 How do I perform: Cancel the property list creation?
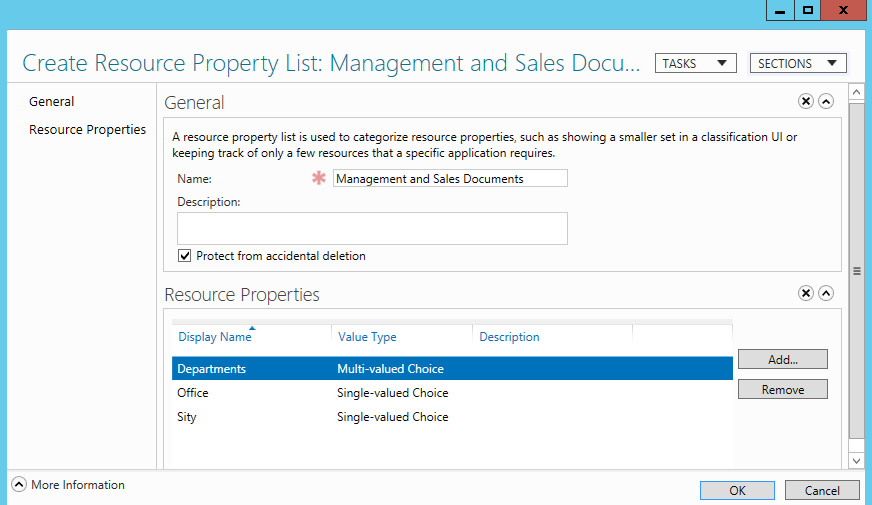(821, 491)
